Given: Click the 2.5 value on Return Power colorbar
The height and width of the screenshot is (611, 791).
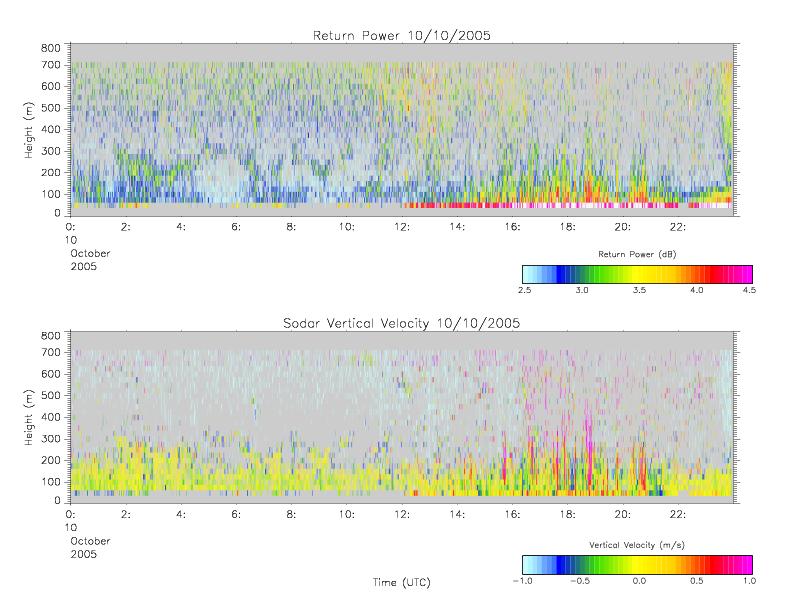Looking at the screenshot, I should 525,290.
